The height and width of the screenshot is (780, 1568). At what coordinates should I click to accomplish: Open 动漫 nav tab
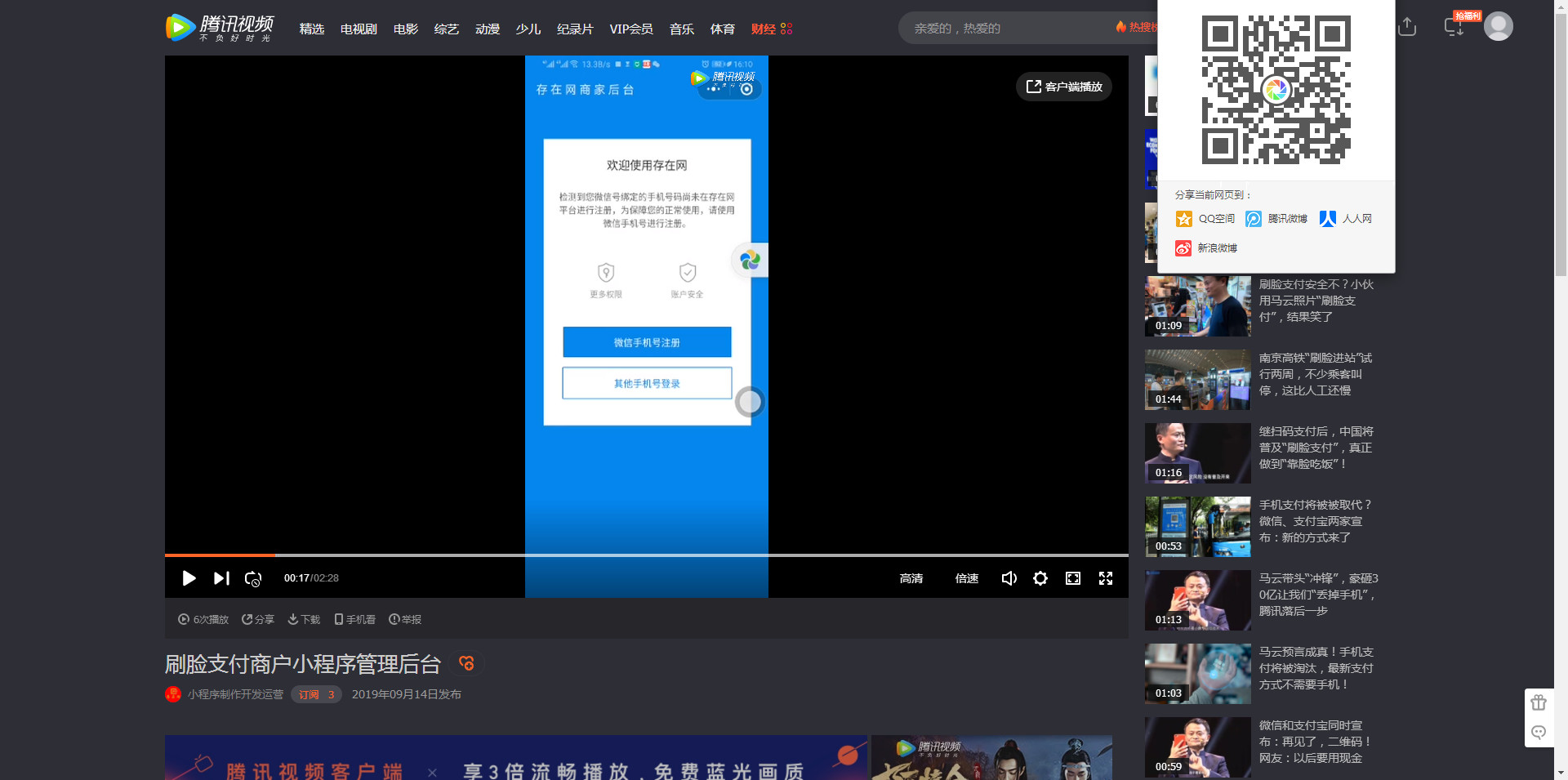pos(488,29)
